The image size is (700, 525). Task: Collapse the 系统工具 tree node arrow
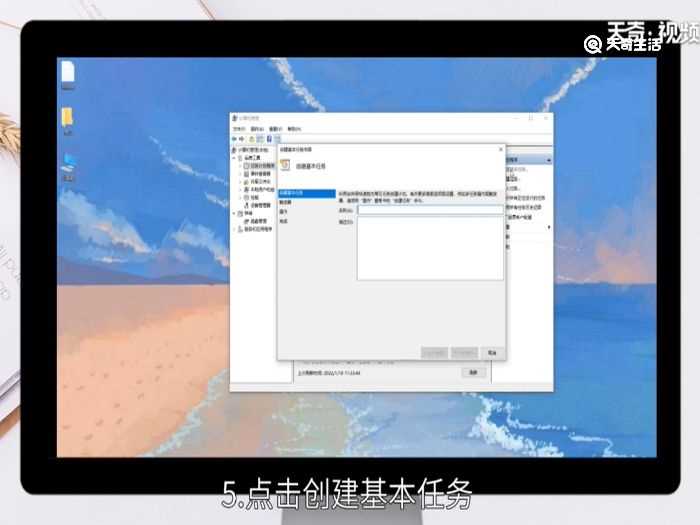point(234,158)
